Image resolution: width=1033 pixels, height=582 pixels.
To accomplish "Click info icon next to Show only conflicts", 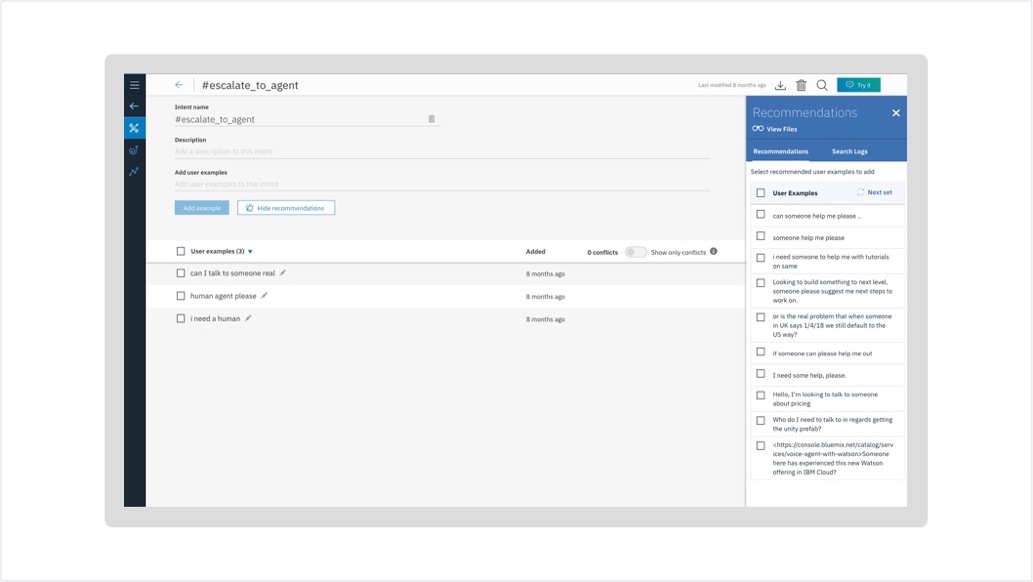I will point(713,251).
